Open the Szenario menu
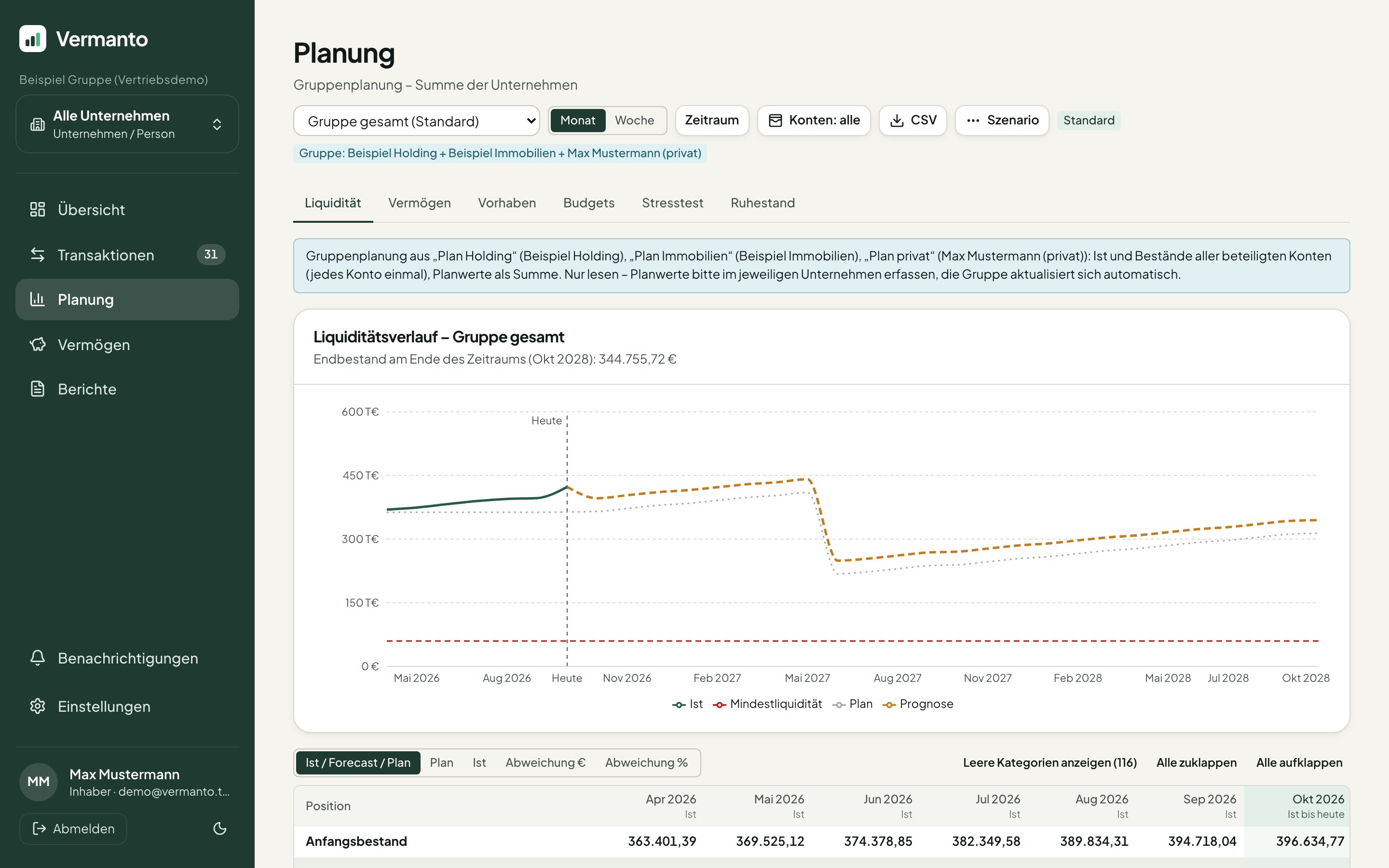 coord(1002,121)
